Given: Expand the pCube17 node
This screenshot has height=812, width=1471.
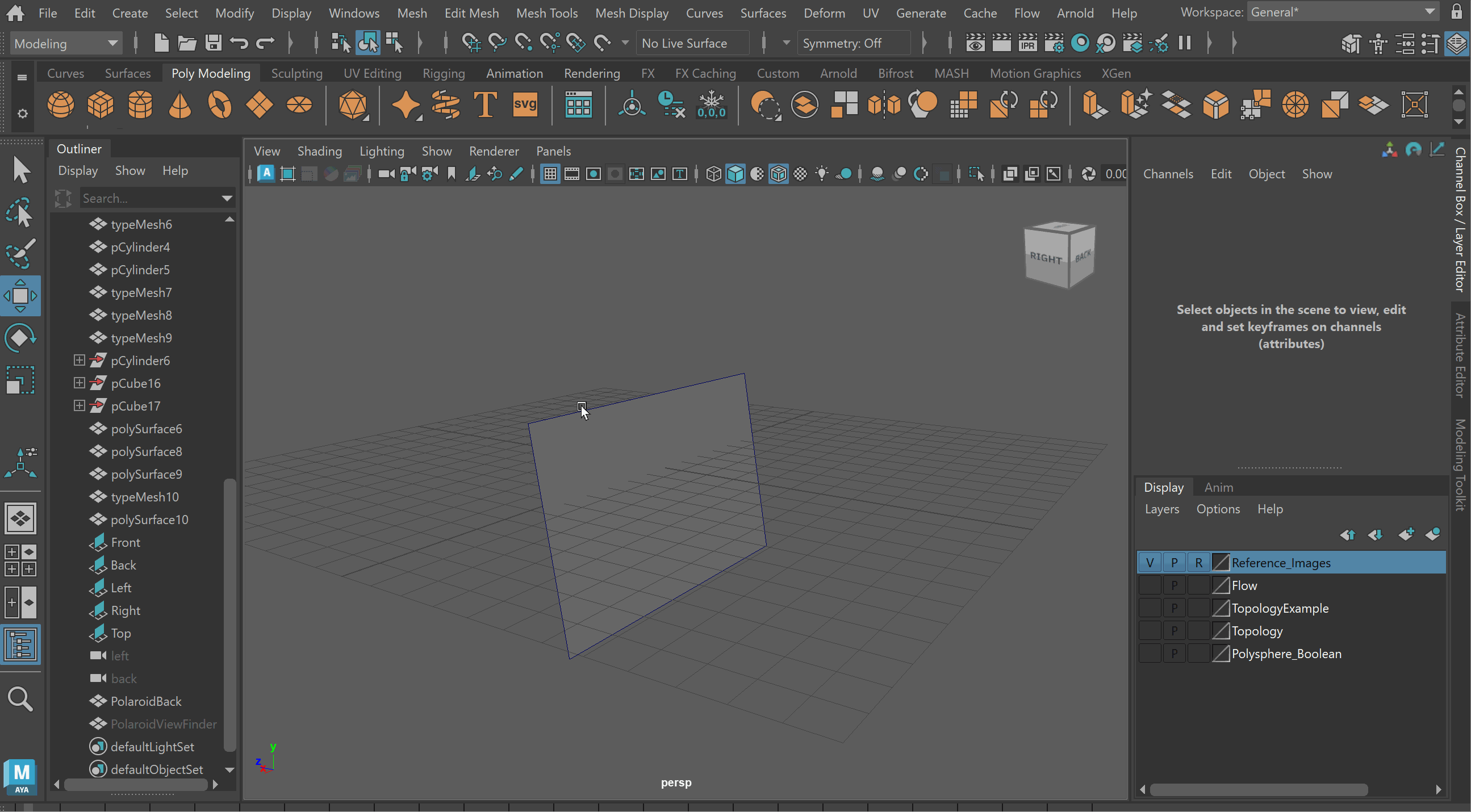Looking at the screenshot, I should (80, 406).
